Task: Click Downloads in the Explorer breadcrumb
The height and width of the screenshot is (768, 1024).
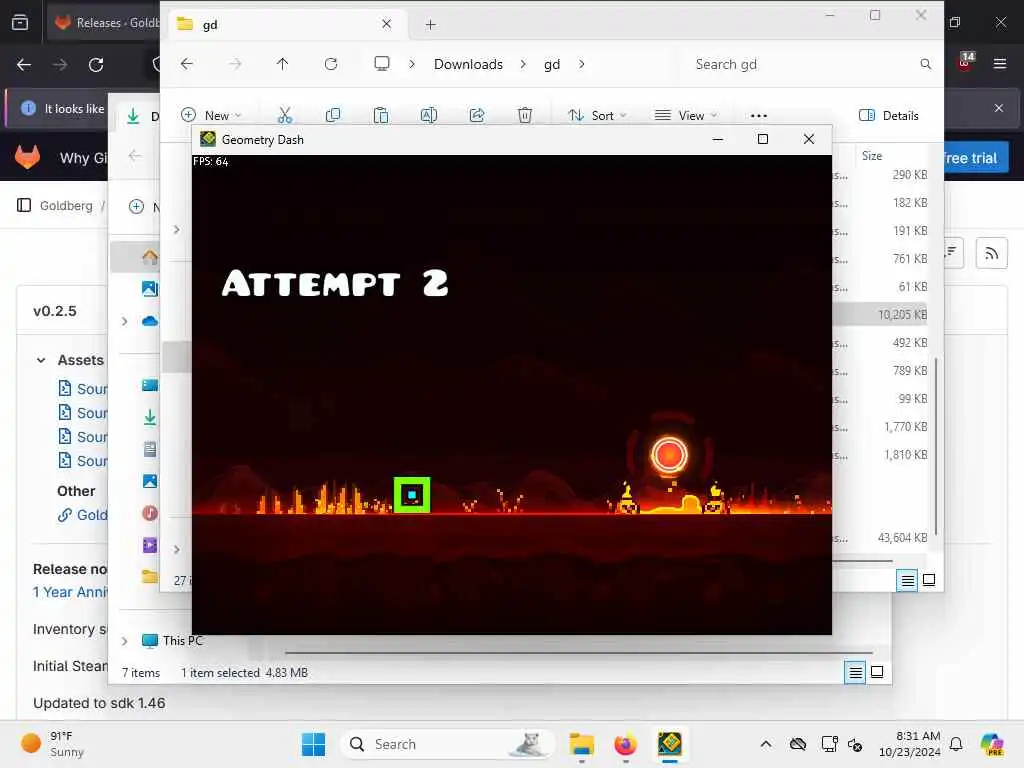Action: pos(468,64)
